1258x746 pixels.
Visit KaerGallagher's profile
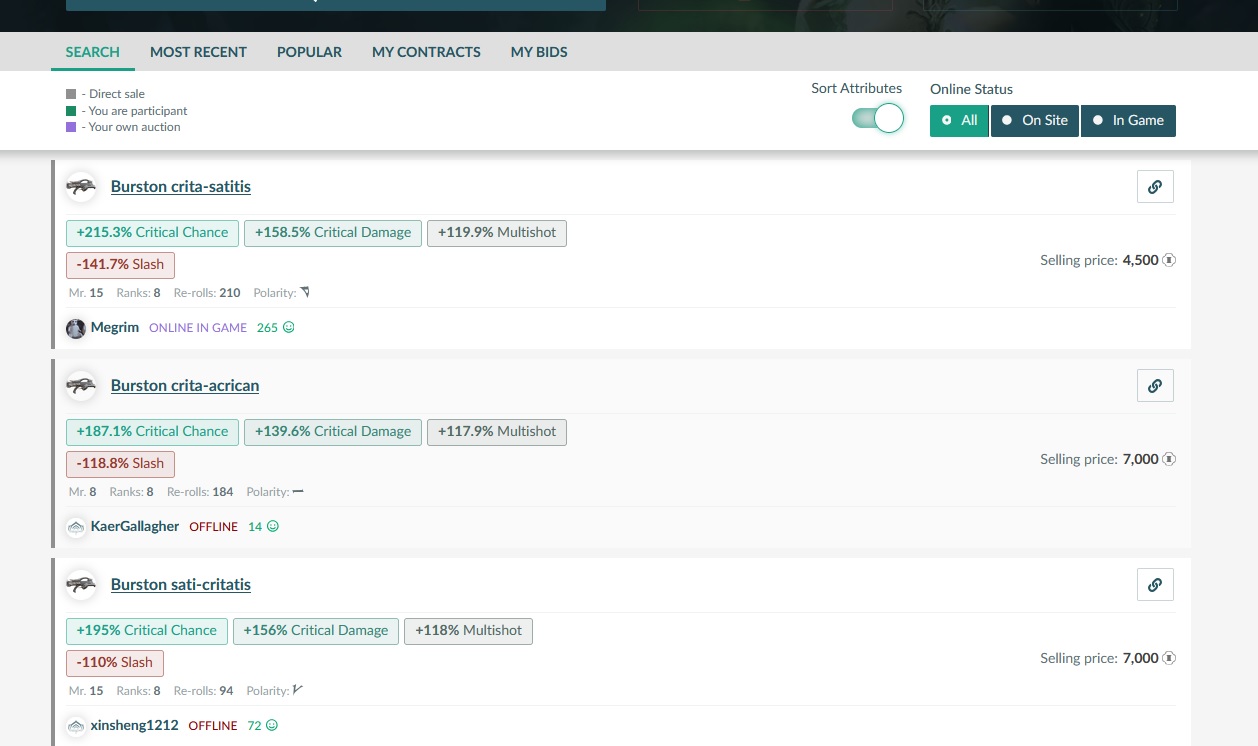[x=135, y=526]
